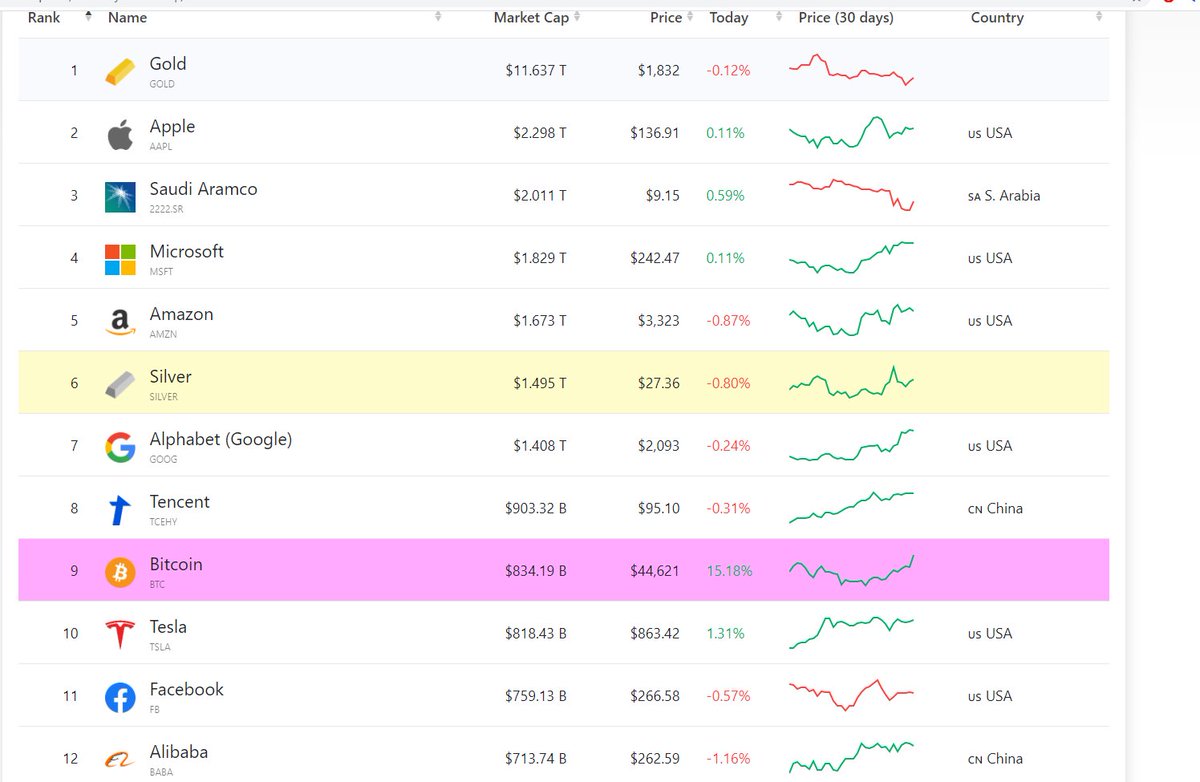
Task: Open the Facebook company link
Action: [x=186, y=690]
